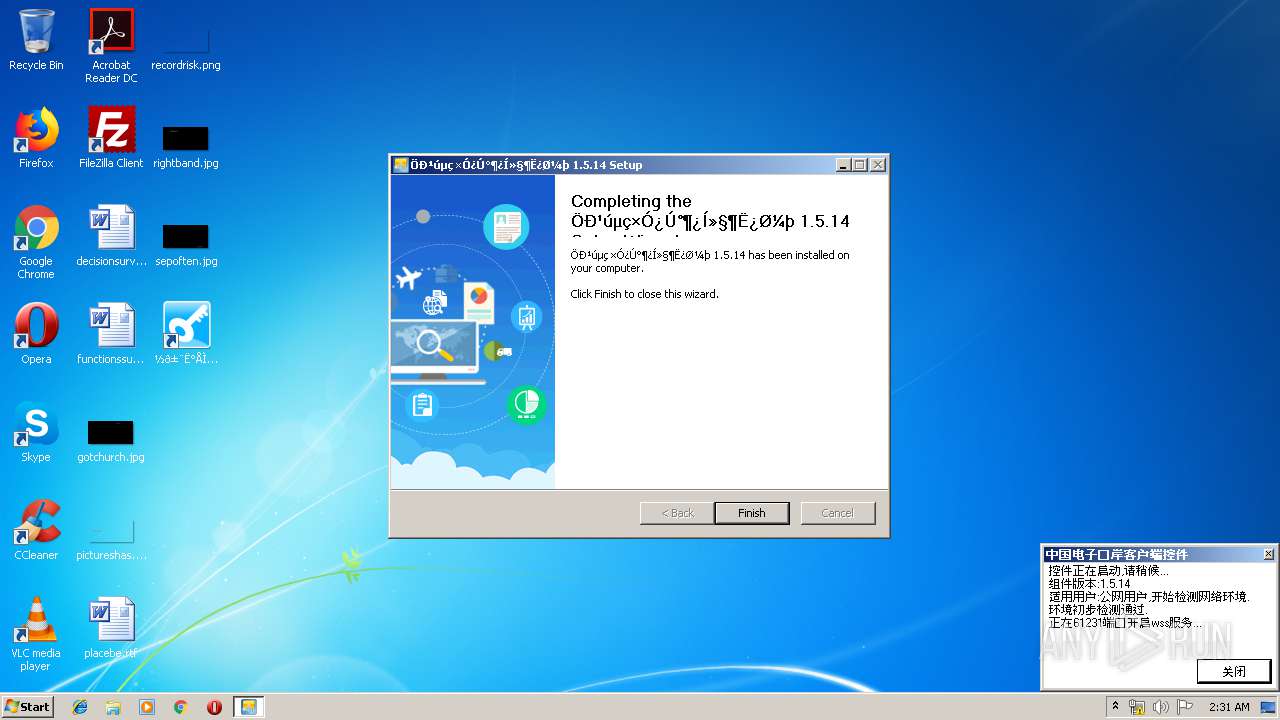
Task: Select the decisionsurv Word document icon
Action: [x=111, y=236]
